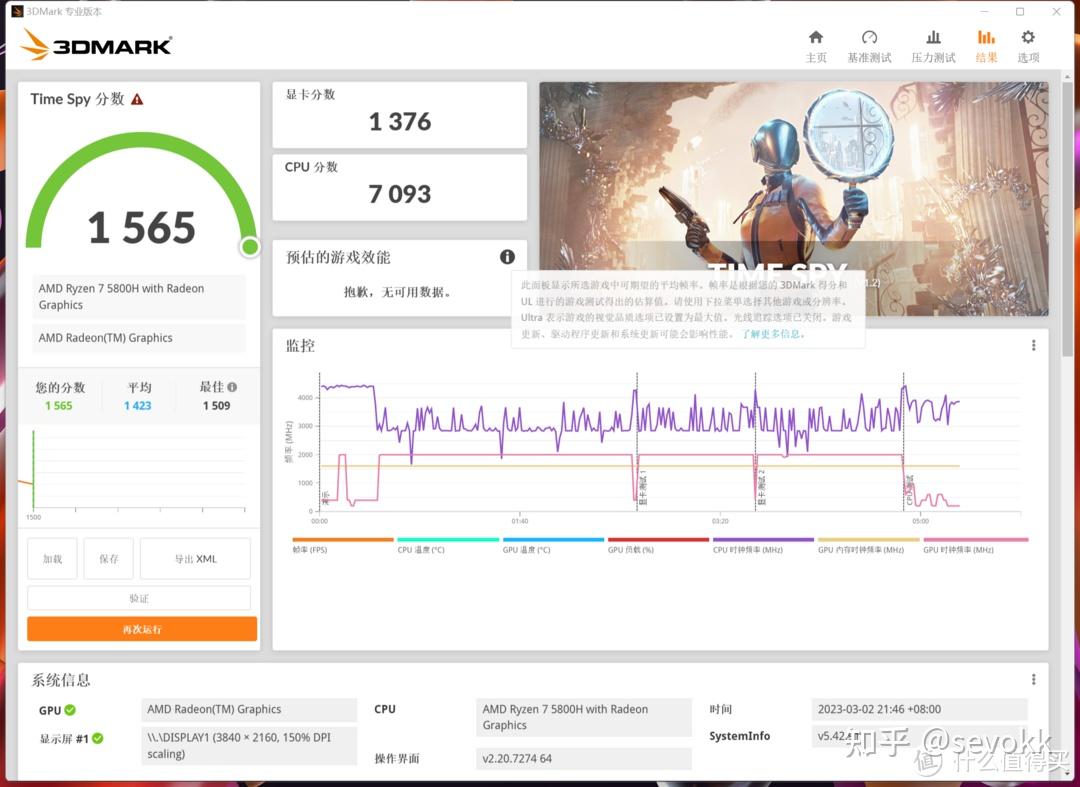Image resolution: width=1080 pixels, height=787 pixels.
Task: Open the 监控 panel options menu
Action: pyautogui.click(x=1032, y=345)
